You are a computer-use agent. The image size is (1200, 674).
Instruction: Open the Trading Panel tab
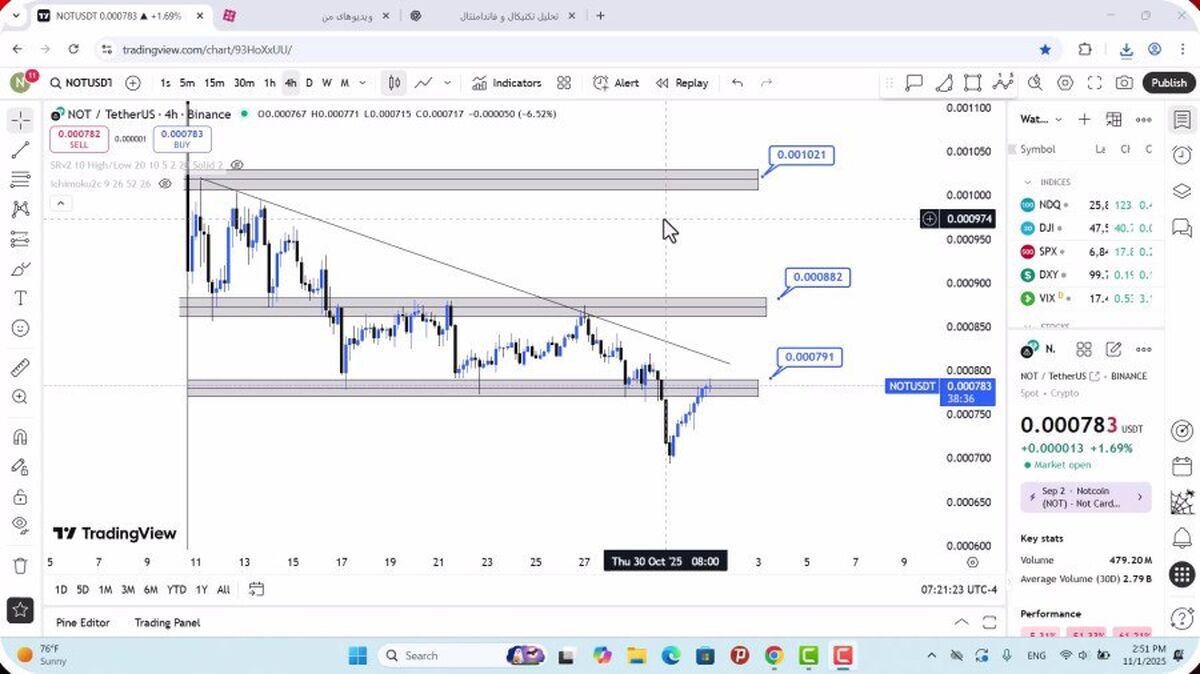(x=167, y=622)
